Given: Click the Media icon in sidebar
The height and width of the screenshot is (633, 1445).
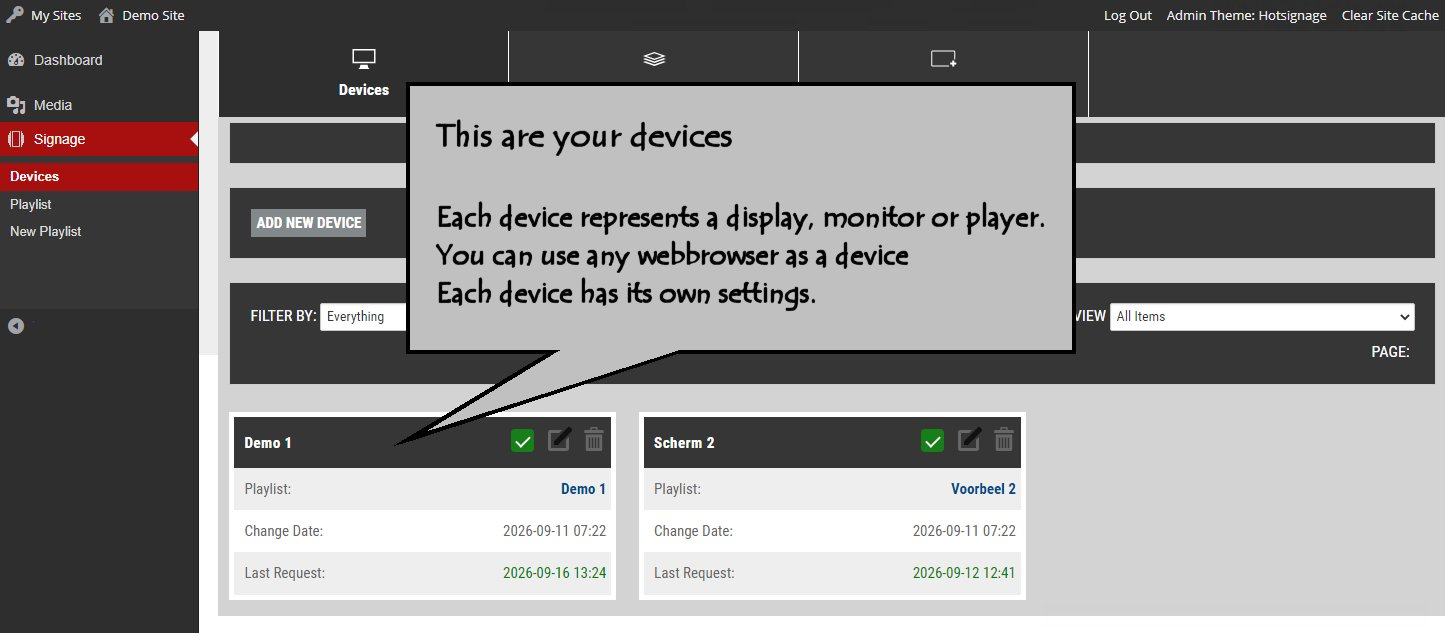Looking at the screenshot, I should click(15, 105).
